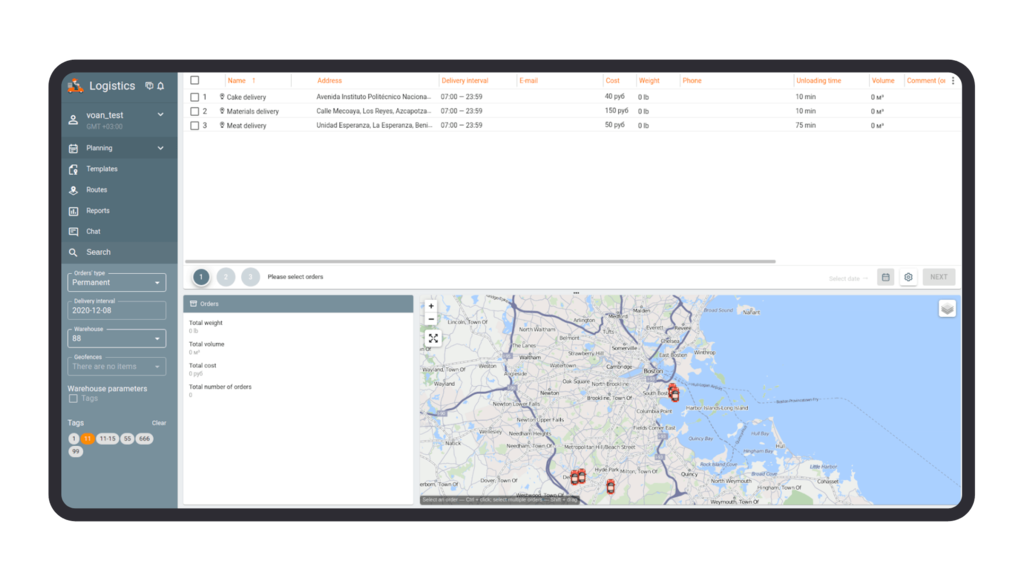Screen dimensions: 1024x576
Task: Click the Orders panel header icon
Action: (193, 304)
